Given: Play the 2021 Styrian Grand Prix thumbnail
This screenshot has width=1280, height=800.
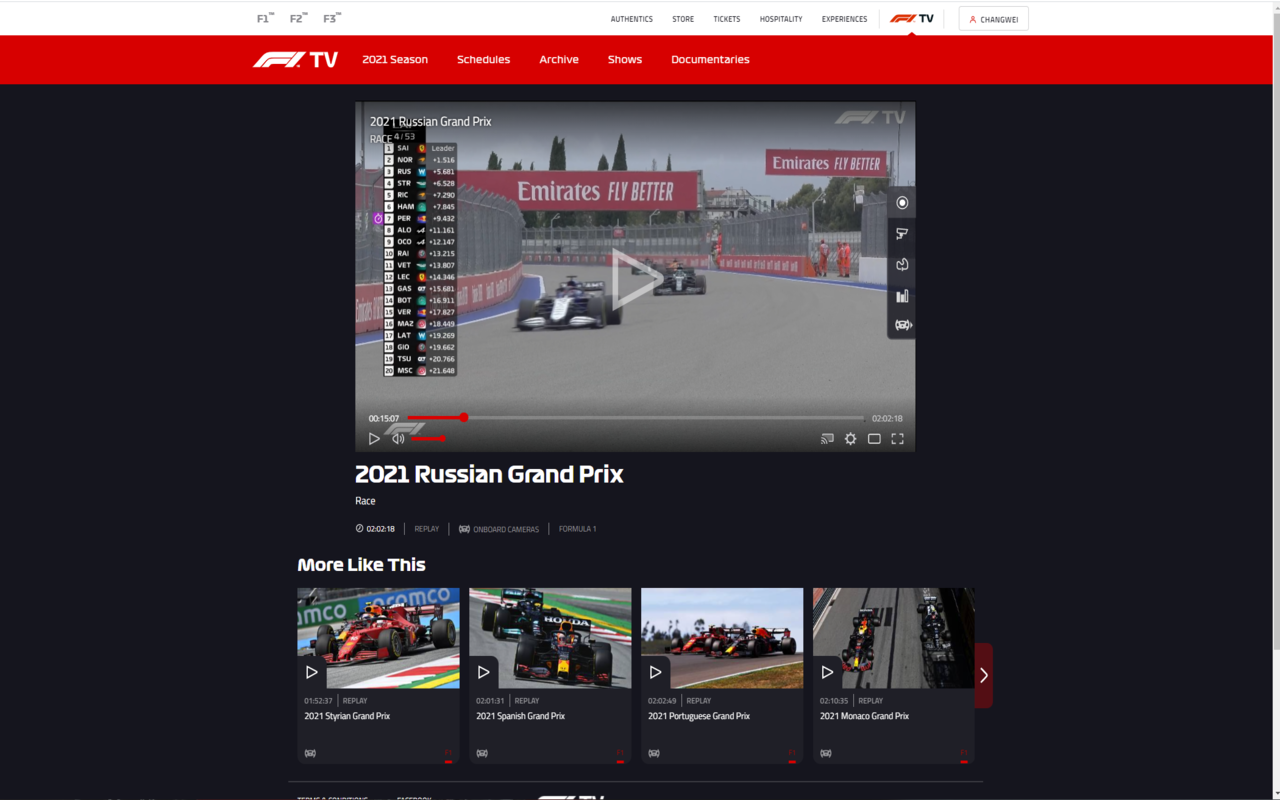Looking at the screenshot, I should point(378,638).
